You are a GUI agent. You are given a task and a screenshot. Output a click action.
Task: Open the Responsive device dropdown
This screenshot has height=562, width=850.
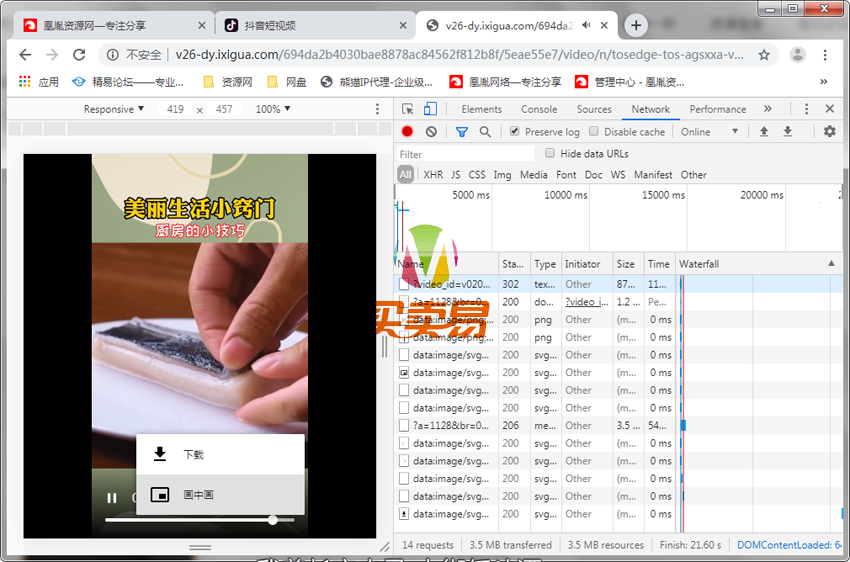coord(114,109)
